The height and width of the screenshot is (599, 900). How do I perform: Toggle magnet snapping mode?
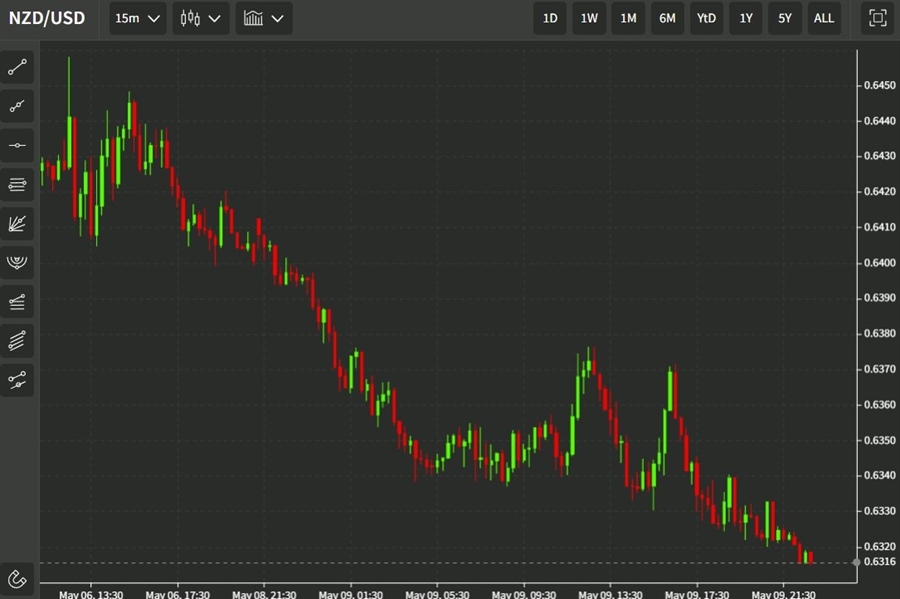click(x=17, y=578)
